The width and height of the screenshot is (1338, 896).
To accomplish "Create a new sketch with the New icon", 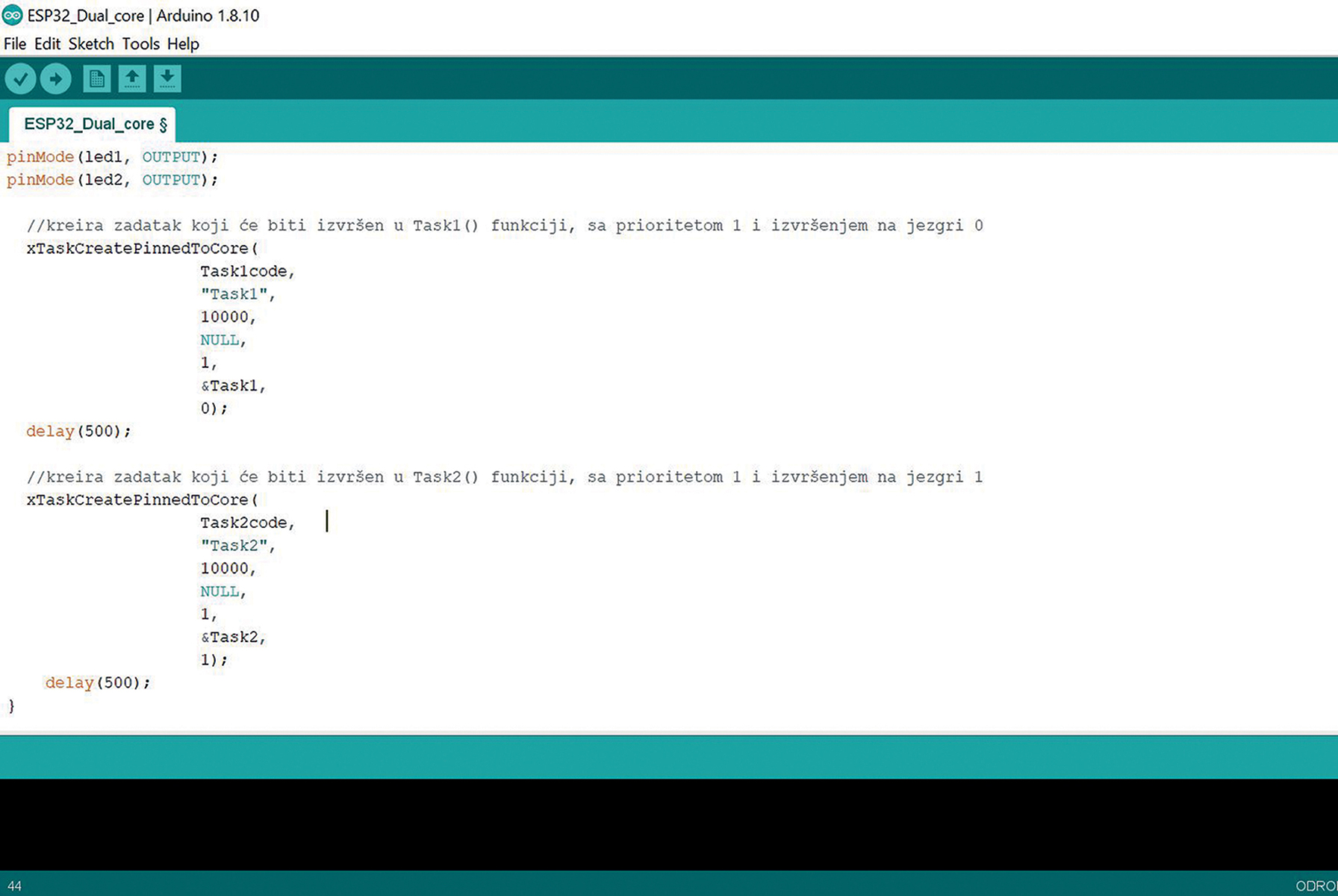I will click(x=96, y=78).
